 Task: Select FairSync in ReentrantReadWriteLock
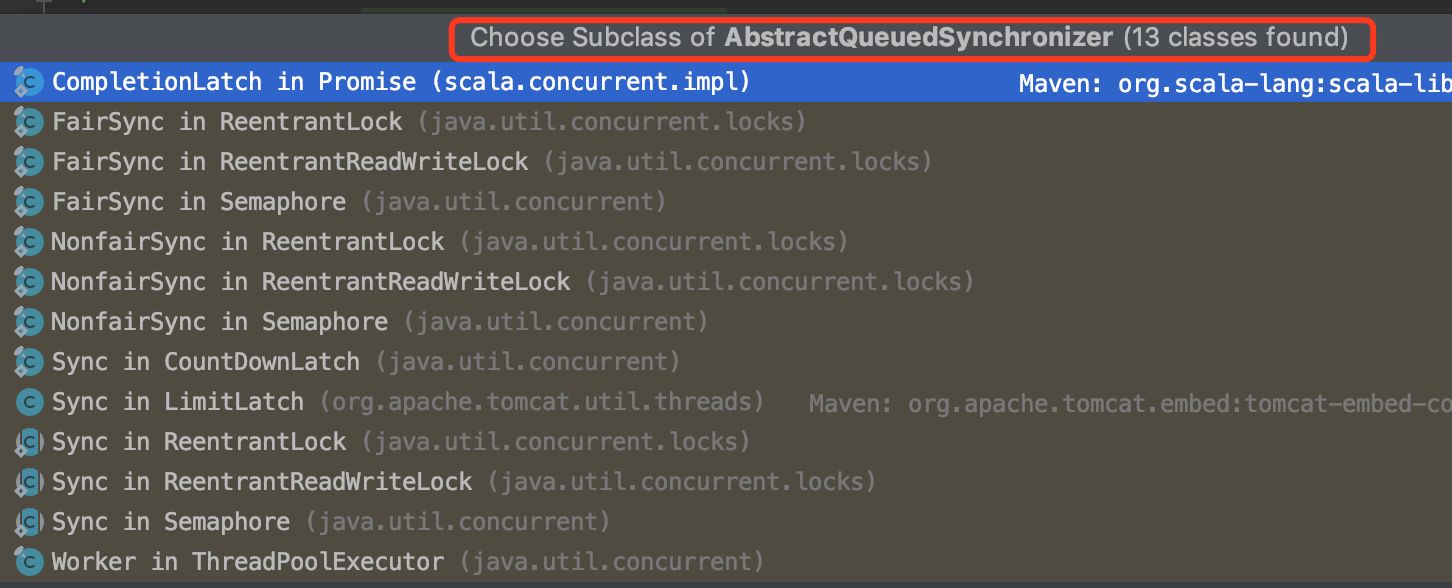tap(300, 161)
